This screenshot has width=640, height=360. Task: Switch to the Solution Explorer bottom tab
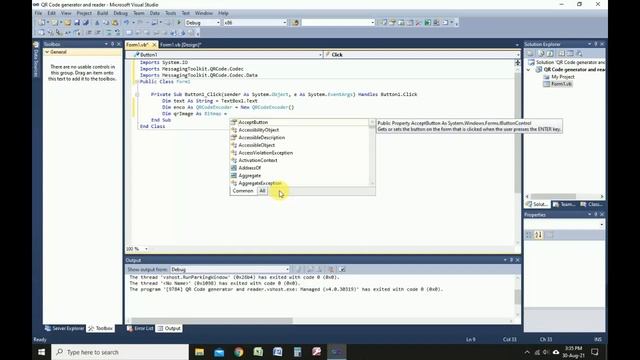[x=537, y=204]
